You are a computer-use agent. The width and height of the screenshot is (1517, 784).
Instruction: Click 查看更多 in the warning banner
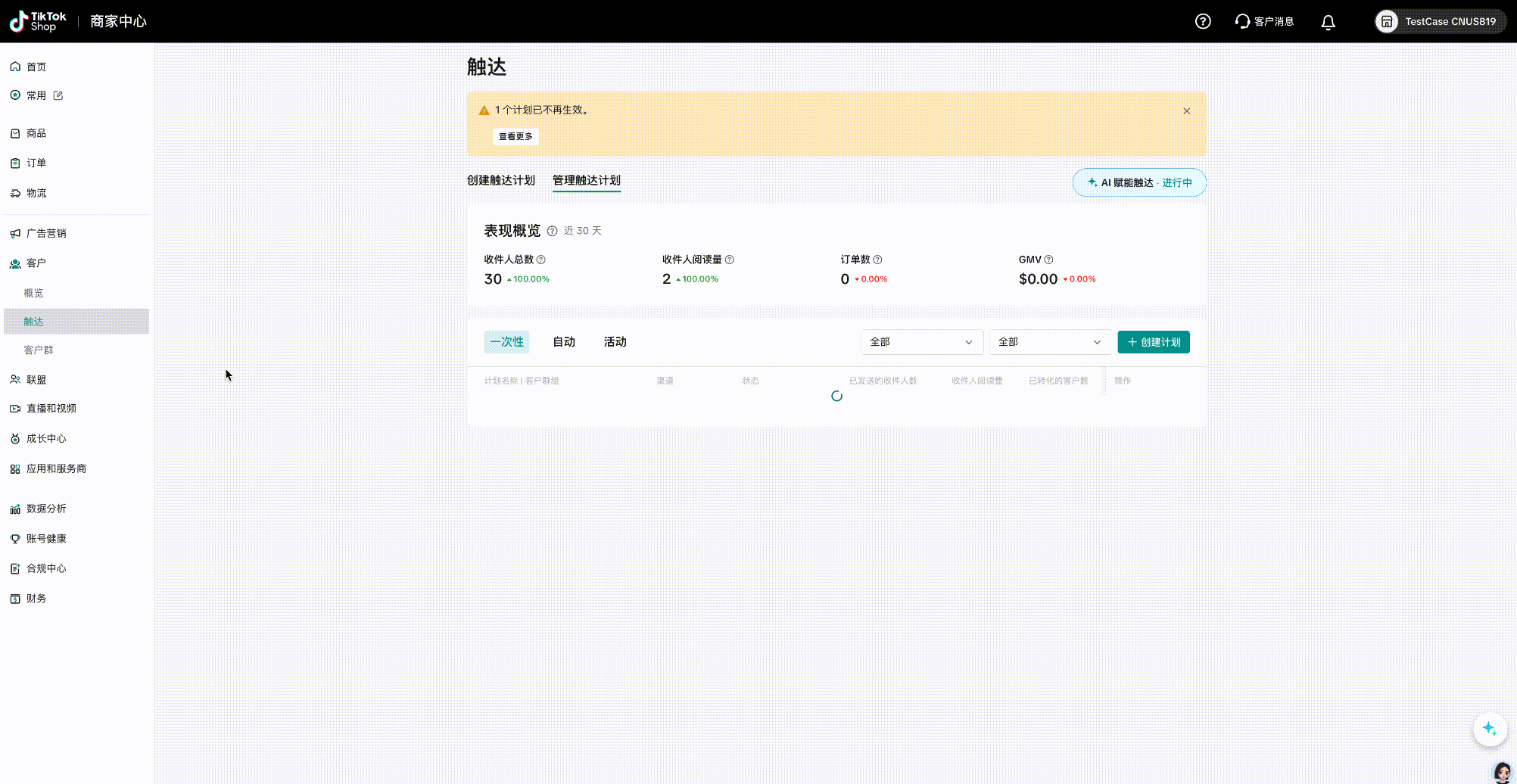[x=516, y=137]
